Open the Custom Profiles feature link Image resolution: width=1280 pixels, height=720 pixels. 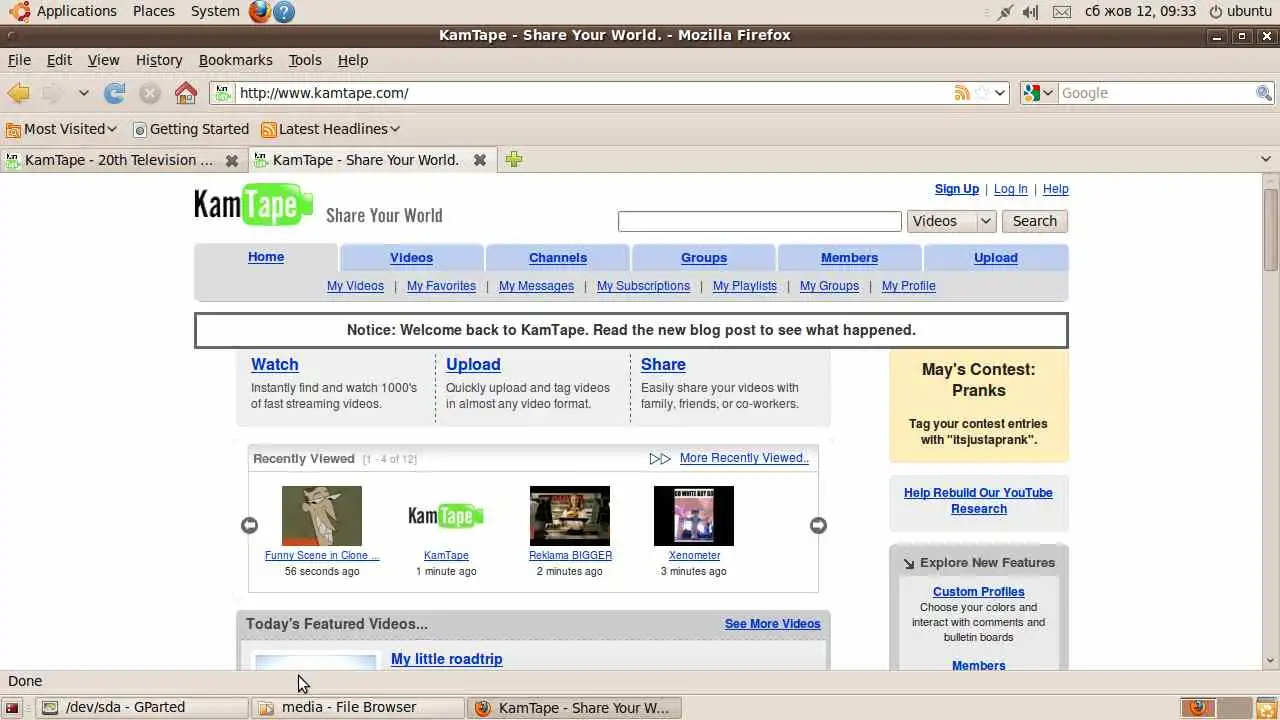tap(979, 592)
